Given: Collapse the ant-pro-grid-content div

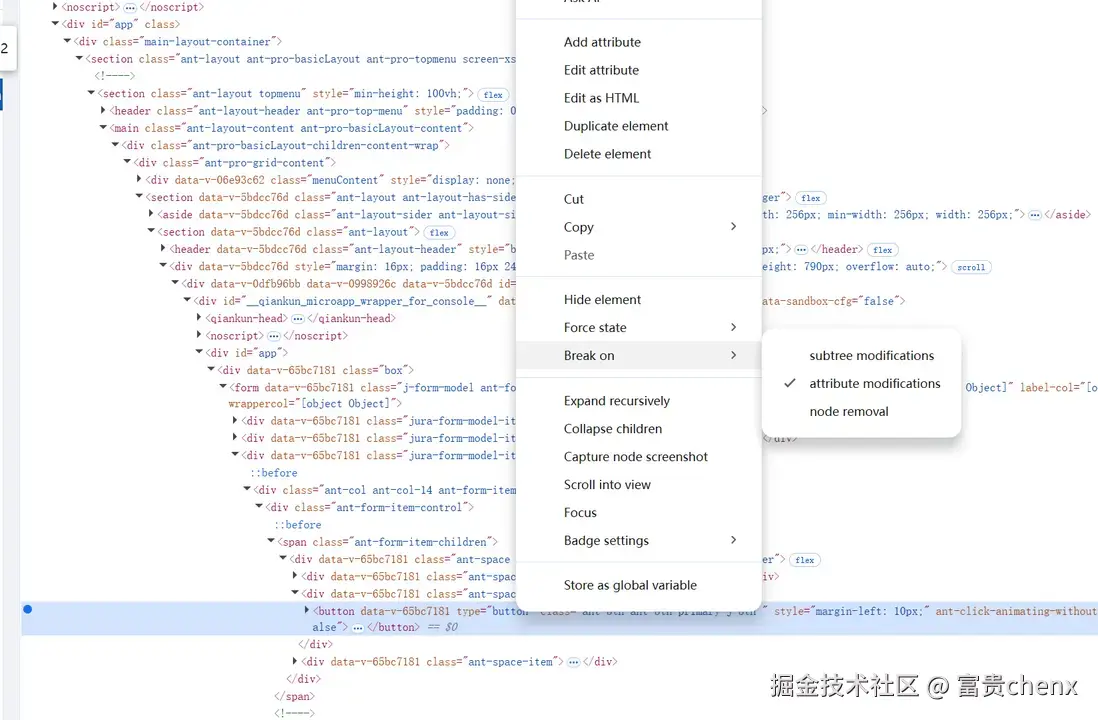Looking at the screenshot, I should tap(127, 162).
